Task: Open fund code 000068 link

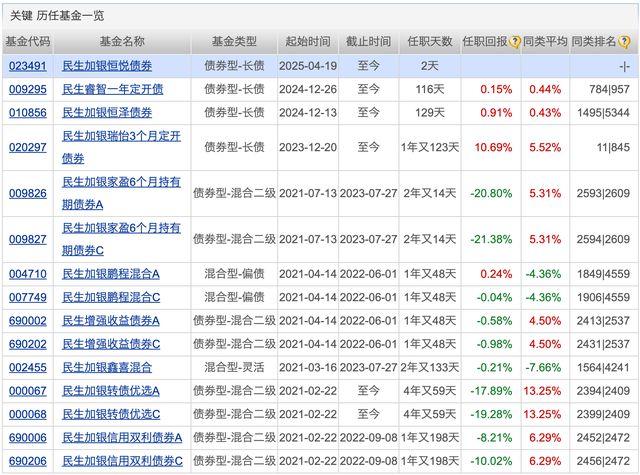Action: (28, 415)
